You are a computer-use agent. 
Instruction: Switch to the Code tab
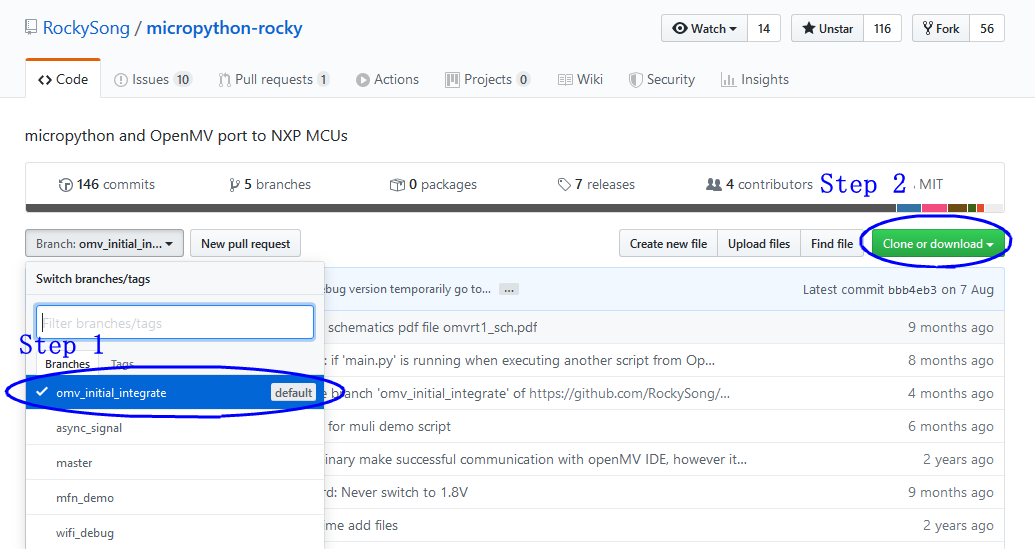click(63, 79)
